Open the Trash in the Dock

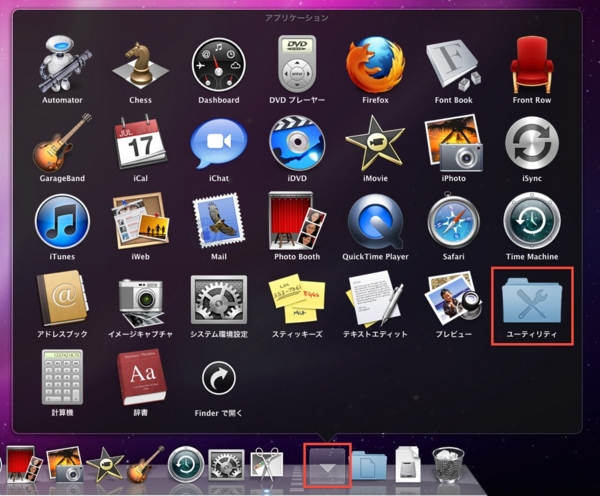(448, 465)
